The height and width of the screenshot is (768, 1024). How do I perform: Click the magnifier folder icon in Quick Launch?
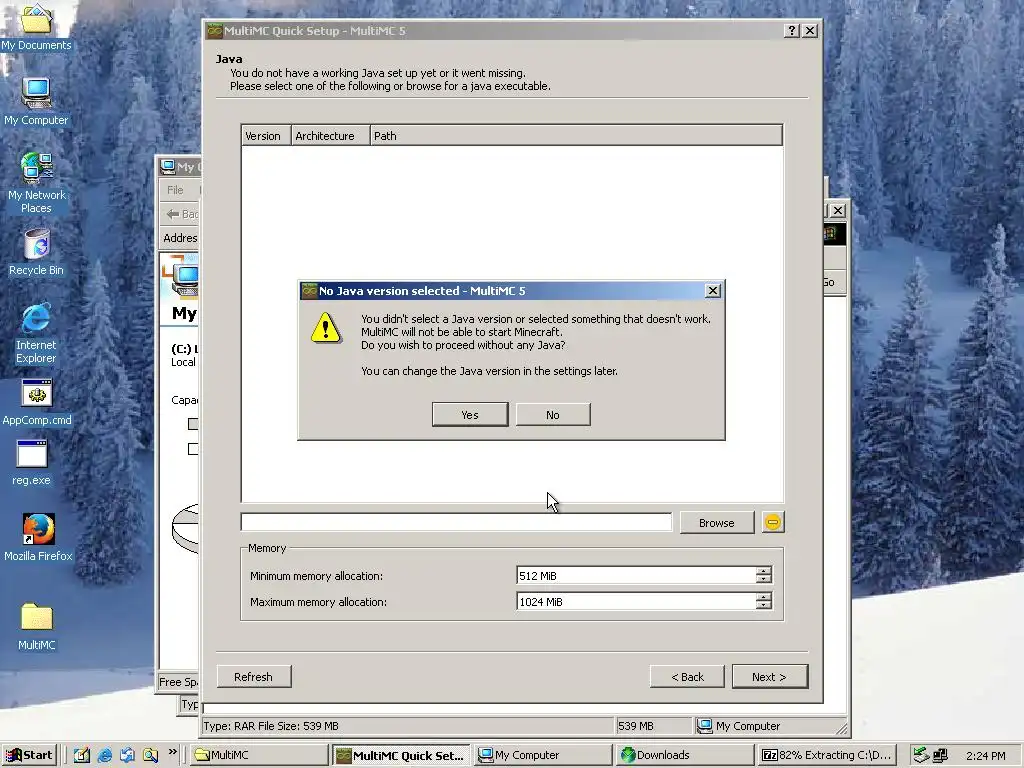(150, 755)
